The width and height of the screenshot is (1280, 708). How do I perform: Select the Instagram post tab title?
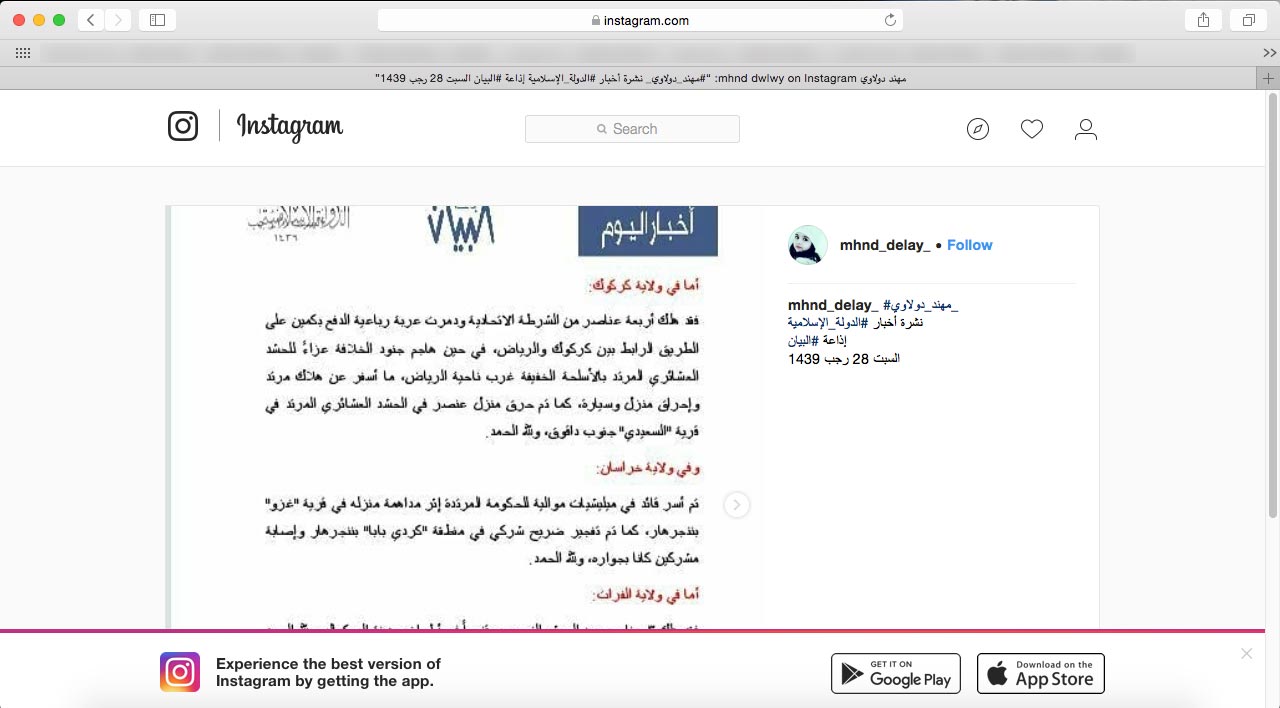click(x=640, y=78)
